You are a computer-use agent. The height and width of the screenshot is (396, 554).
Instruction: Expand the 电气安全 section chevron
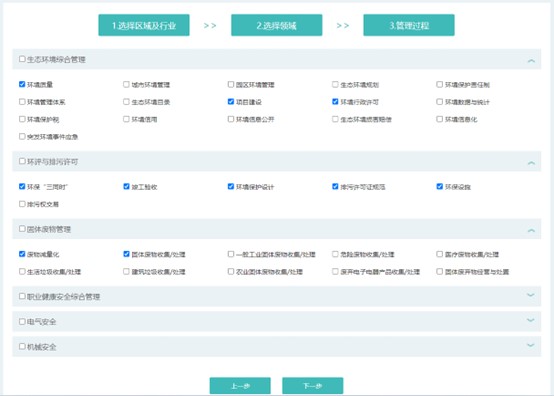tap(531, 320)
